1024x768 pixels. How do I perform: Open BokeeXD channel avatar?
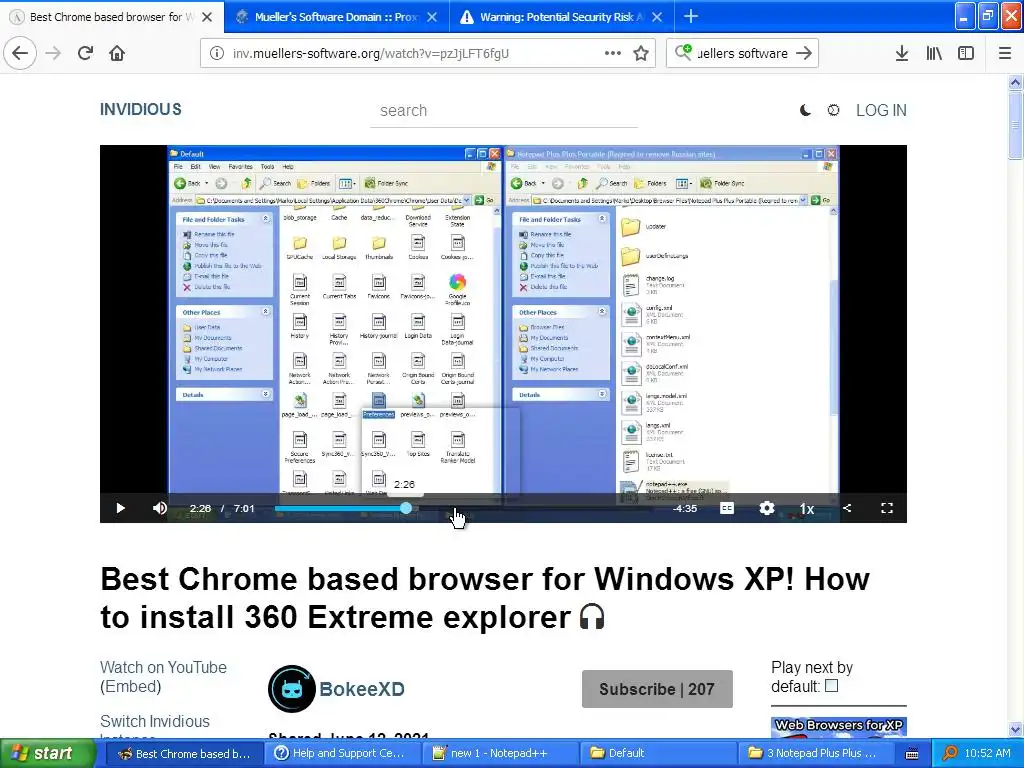coord(291,689)
